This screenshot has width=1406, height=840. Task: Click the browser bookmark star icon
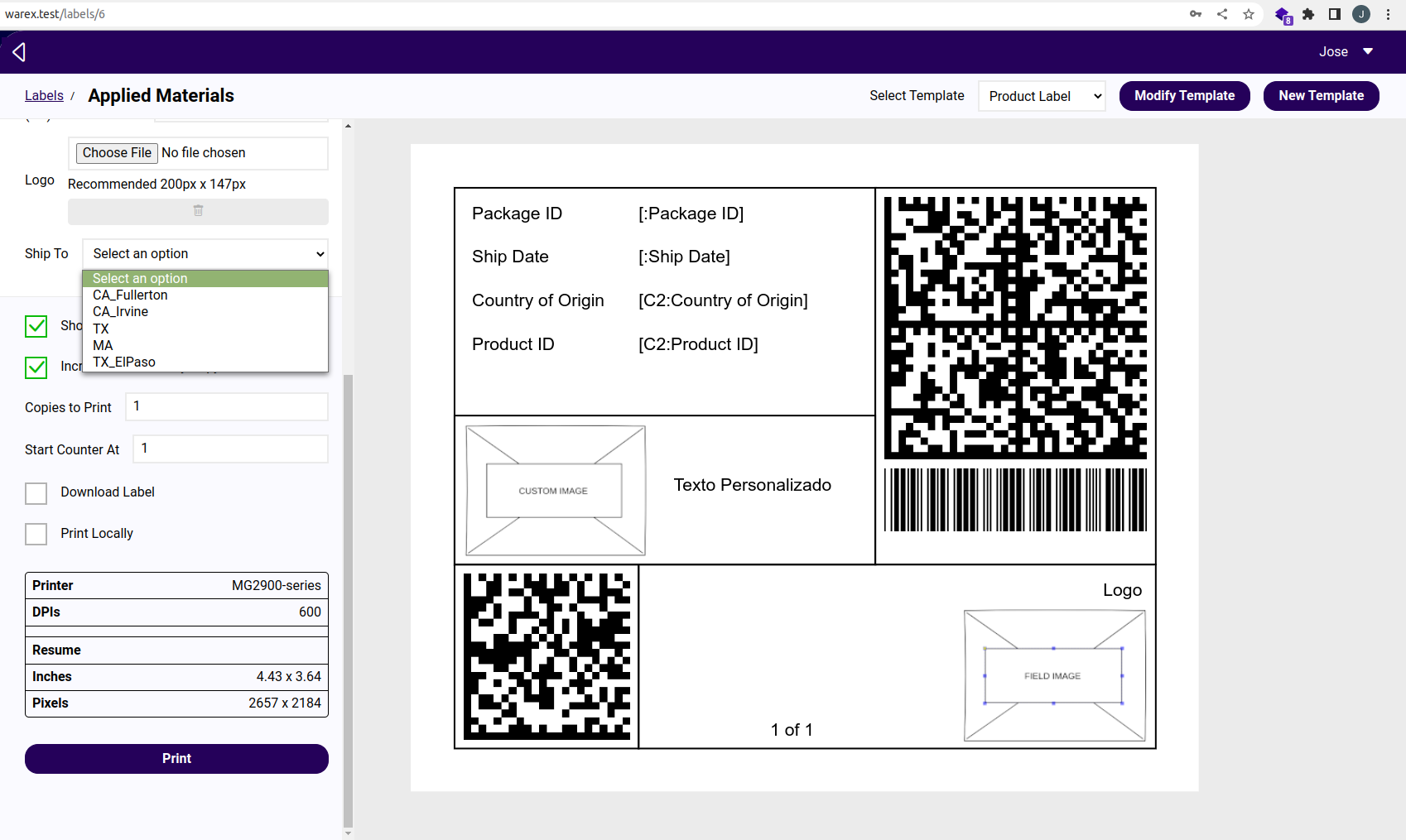coord(1249,14)
